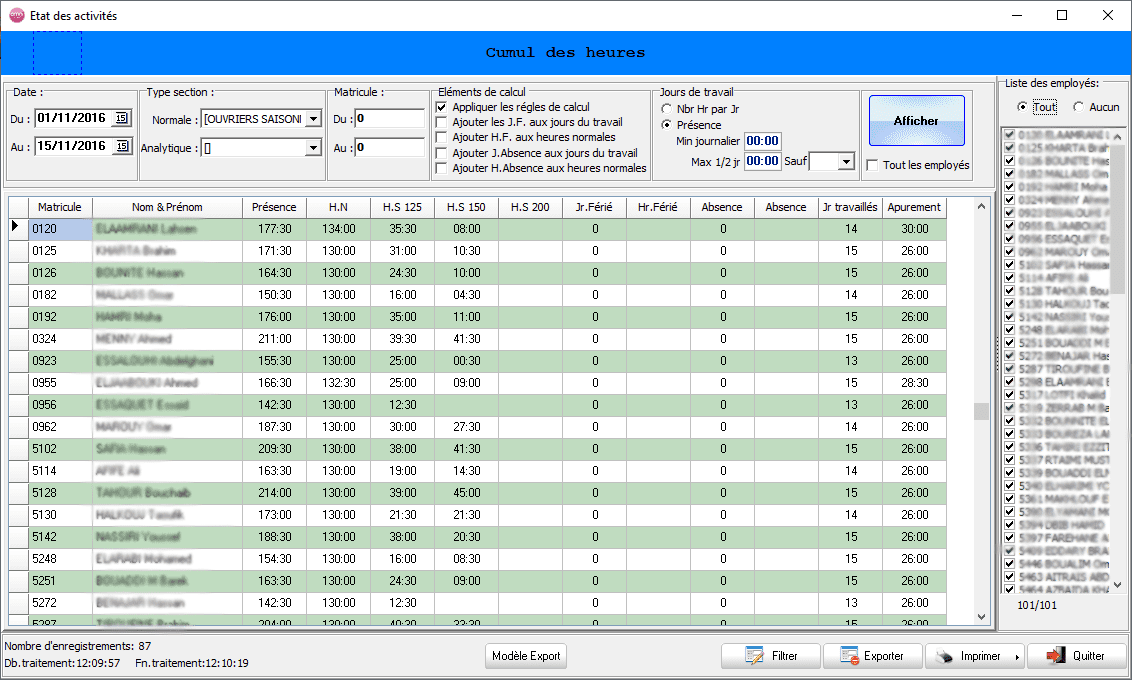Click the 'Nom & Prénom' column header
The width and height of the screenshot is (1132, 680).
click(x=167, y=207)
